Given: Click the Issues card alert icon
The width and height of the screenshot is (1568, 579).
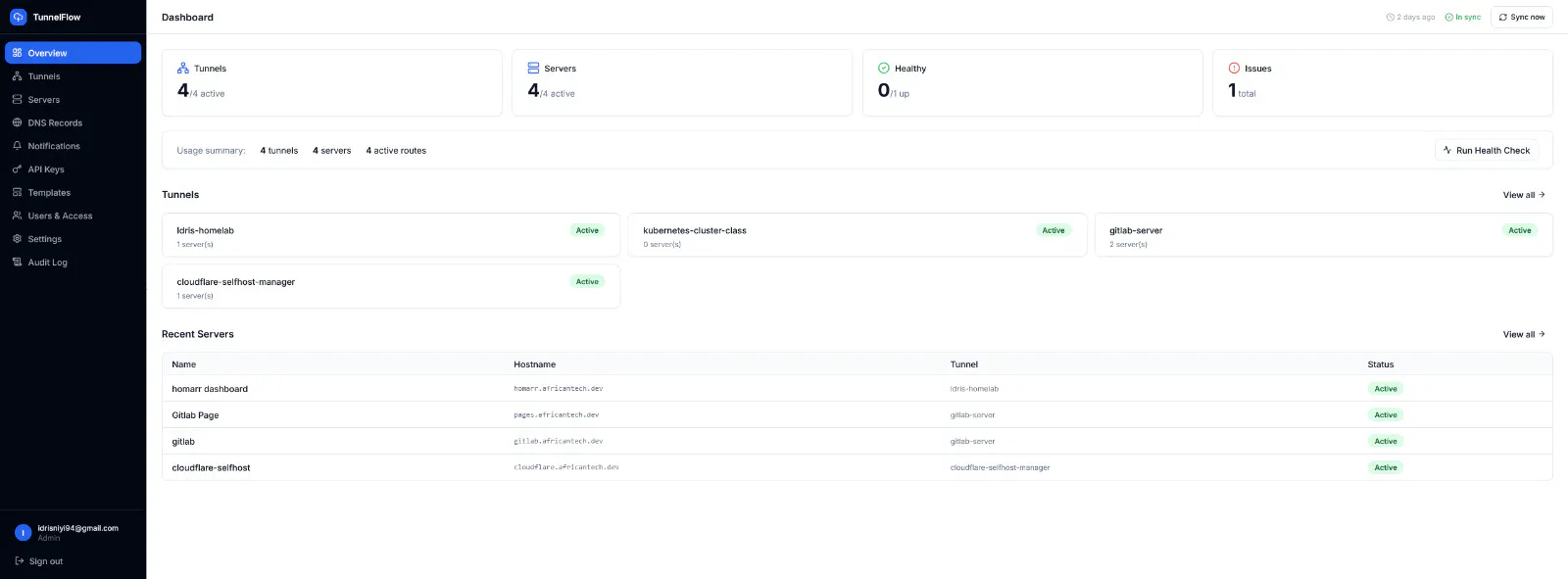Looking at the screenshot, I should (1234, 69).
